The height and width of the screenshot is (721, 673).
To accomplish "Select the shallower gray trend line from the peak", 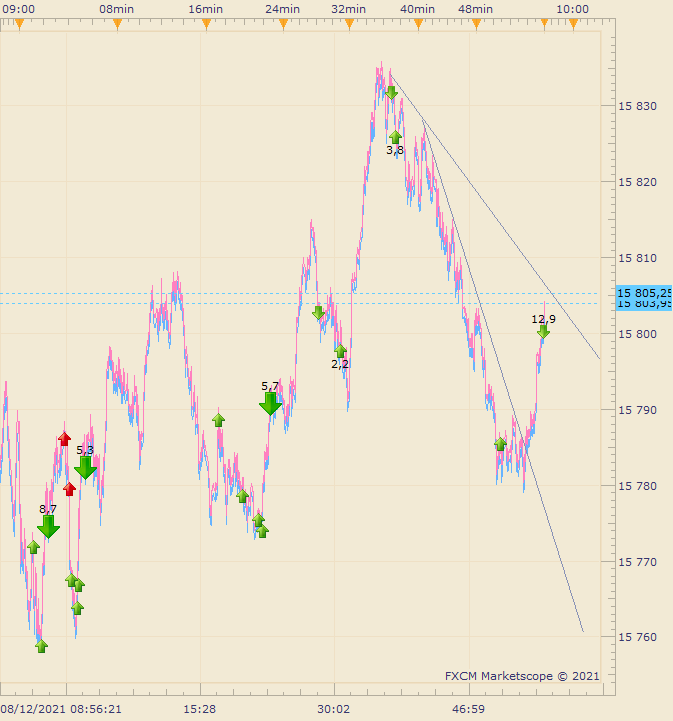I will 495,216.
